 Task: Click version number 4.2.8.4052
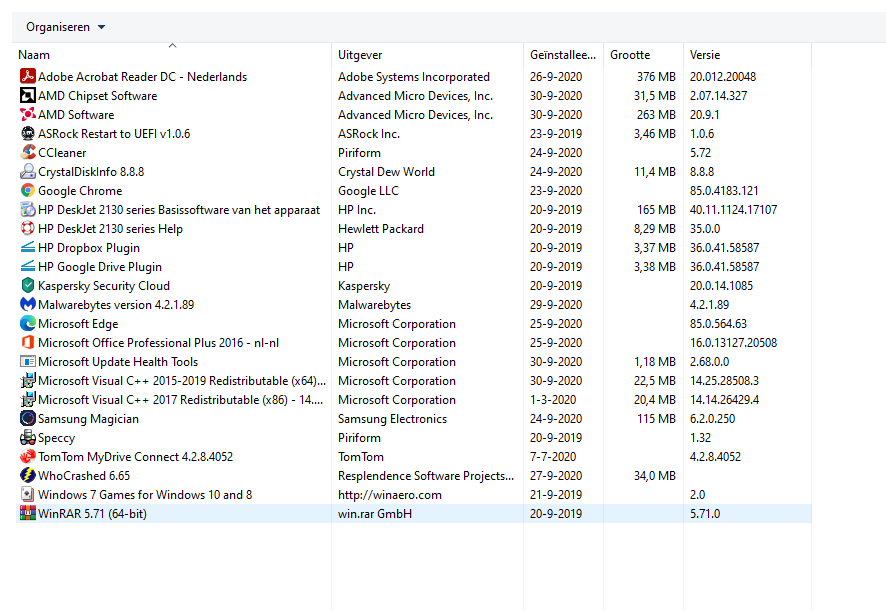(715, 457)
